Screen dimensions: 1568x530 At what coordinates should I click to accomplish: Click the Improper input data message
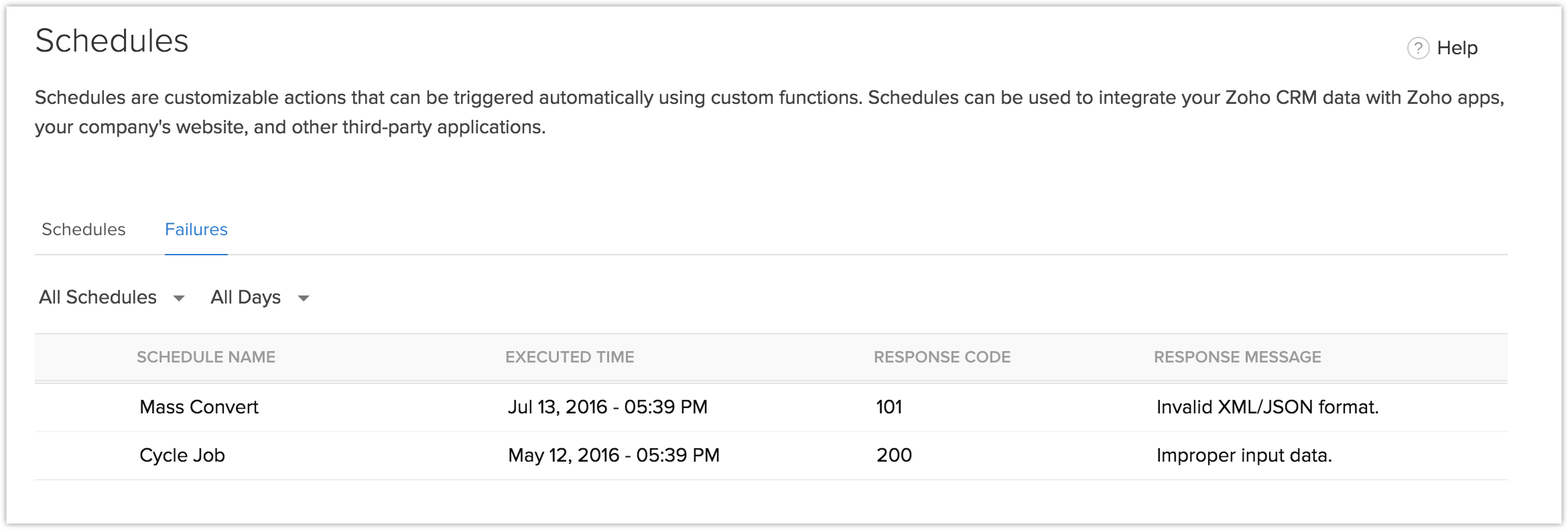coord(1244,455)
